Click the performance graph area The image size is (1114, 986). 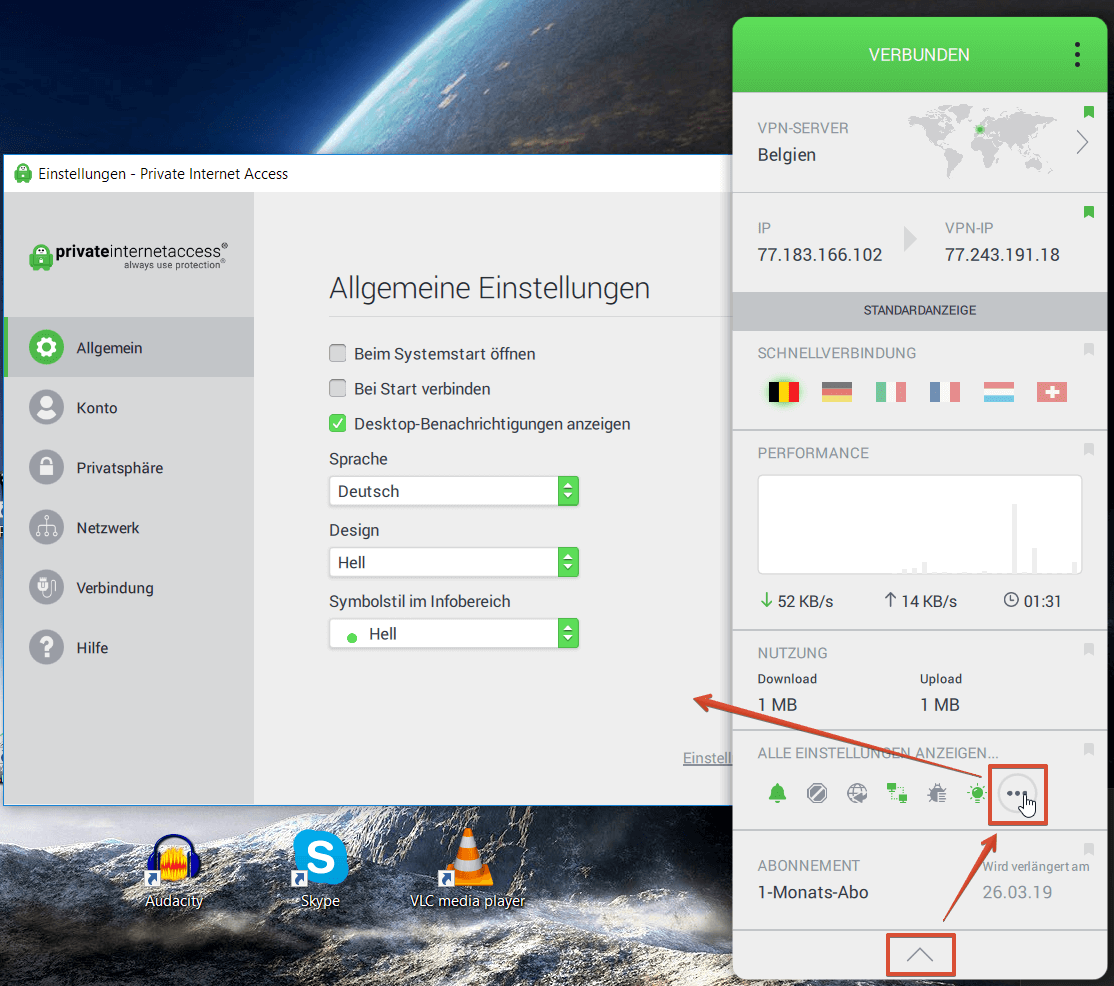[x=919, y=524]
